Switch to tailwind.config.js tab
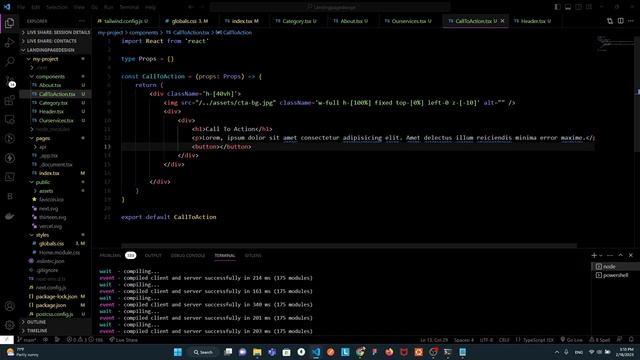This screenshot has height=360, width=640. 122,21
